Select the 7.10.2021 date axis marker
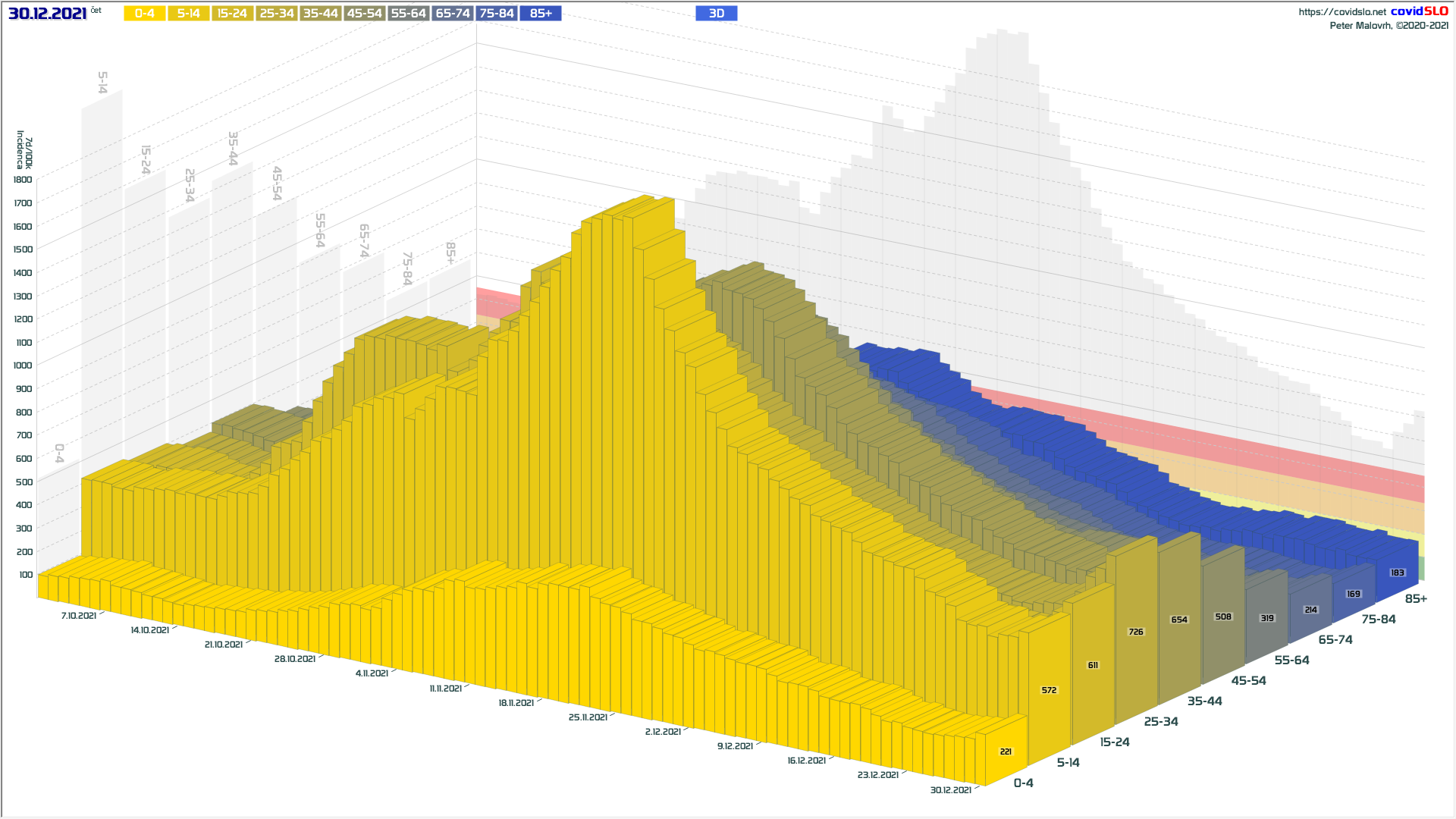Viewport: 1456px width, 819px height. click(x=79, y=616)
